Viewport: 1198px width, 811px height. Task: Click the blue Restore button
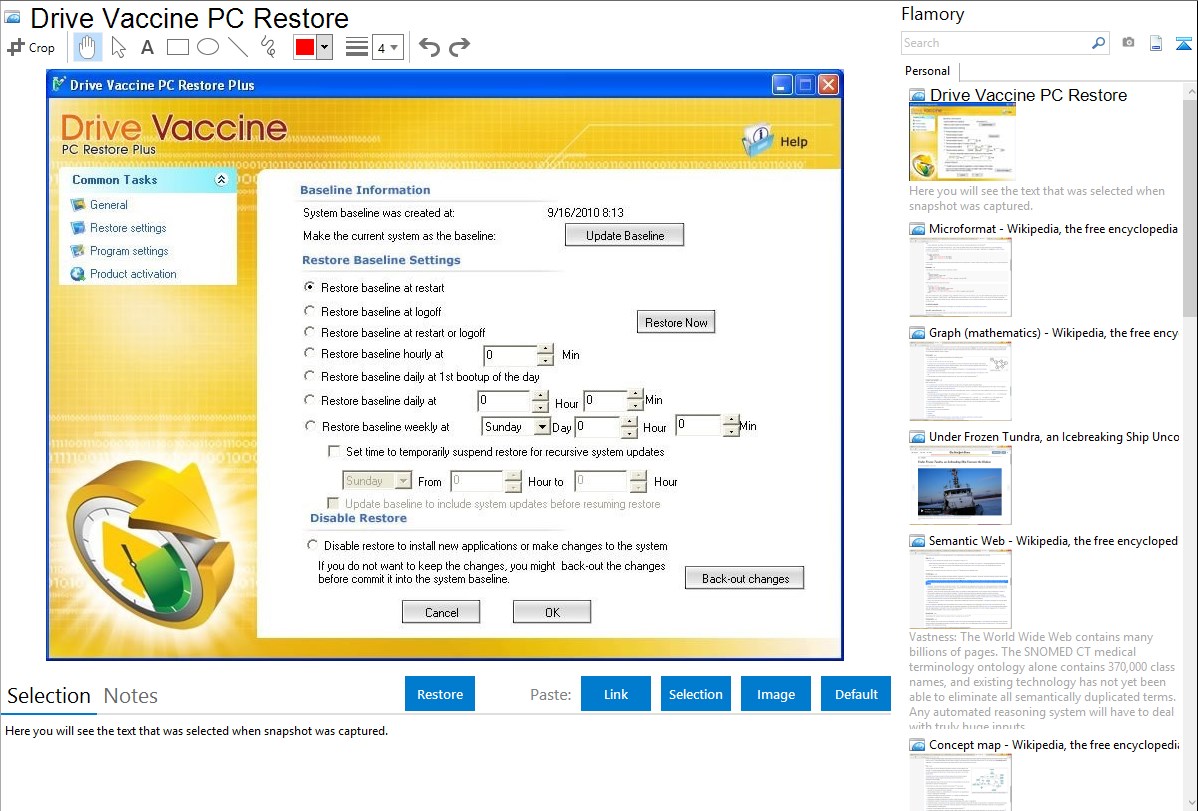click(x=440, y=694)
